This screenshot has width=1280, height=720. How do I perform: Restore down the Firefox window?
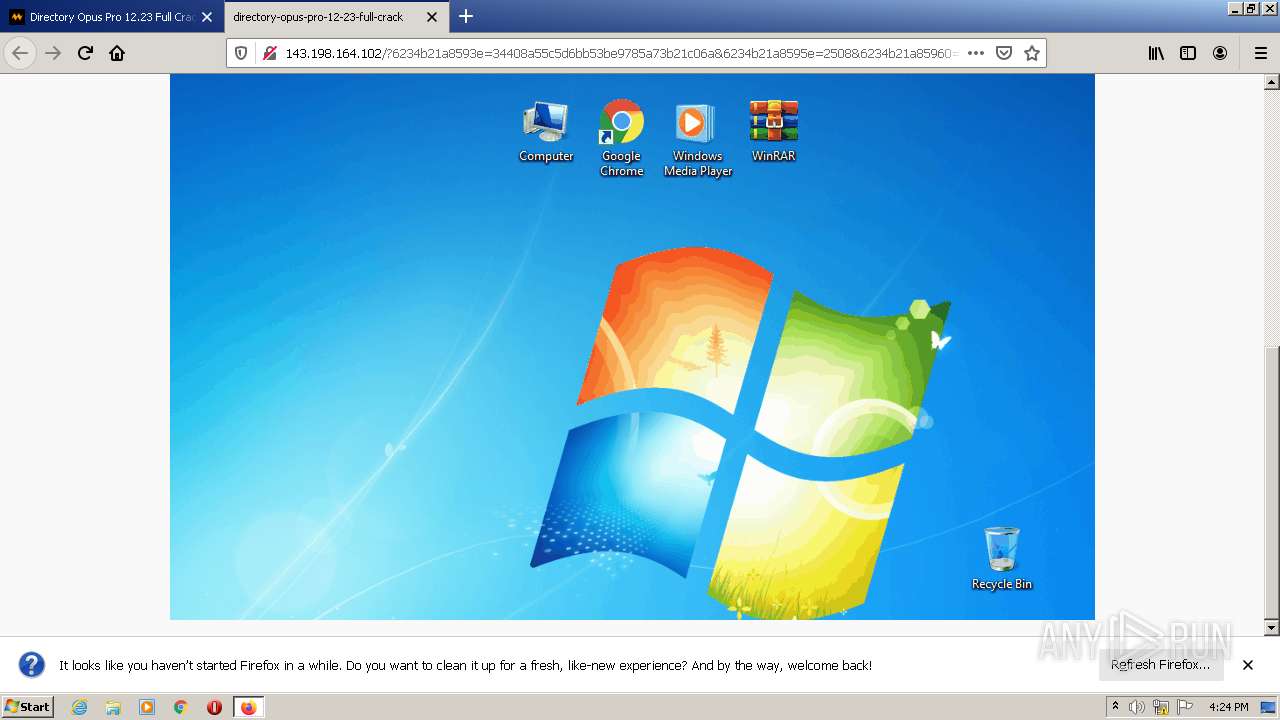point(1251,8)
